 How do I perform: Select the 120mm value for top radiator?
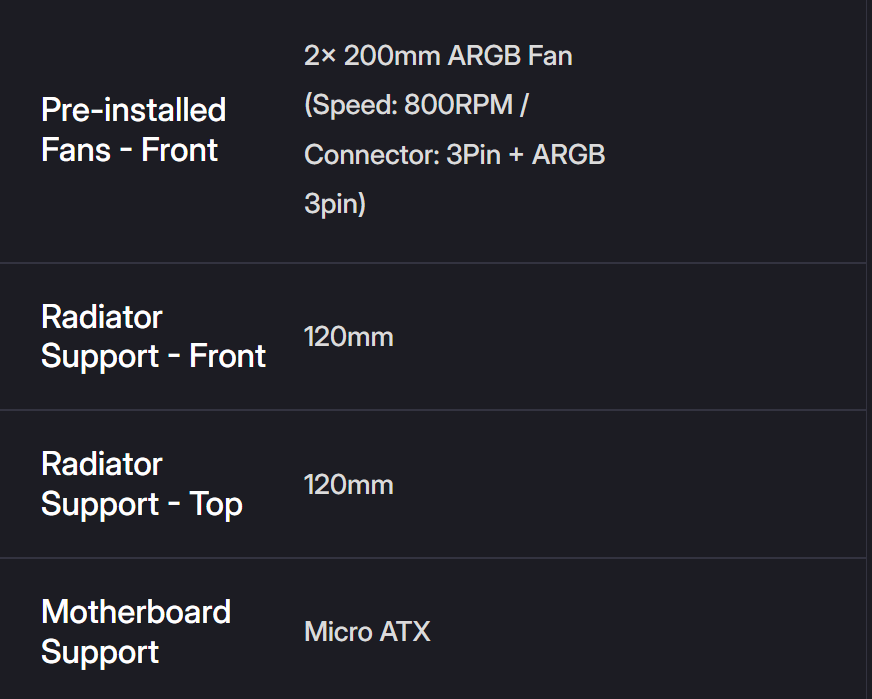(348, 485)
